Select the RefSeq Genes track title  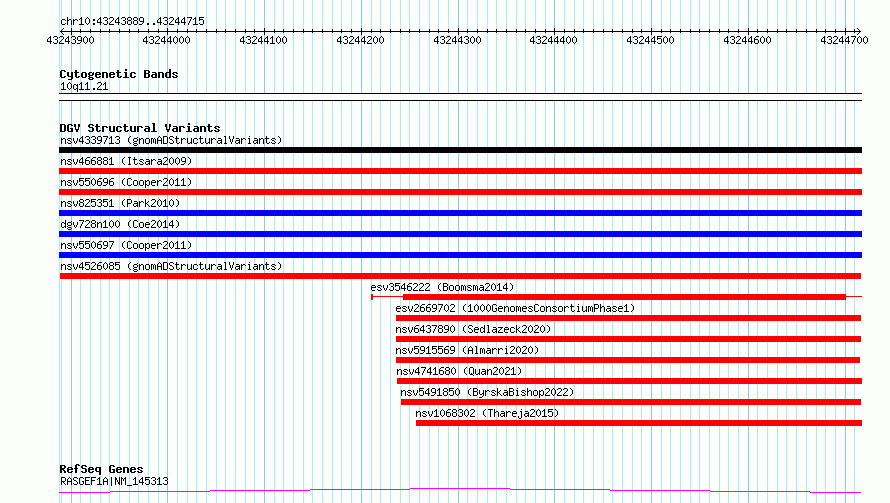coord(101,469)
